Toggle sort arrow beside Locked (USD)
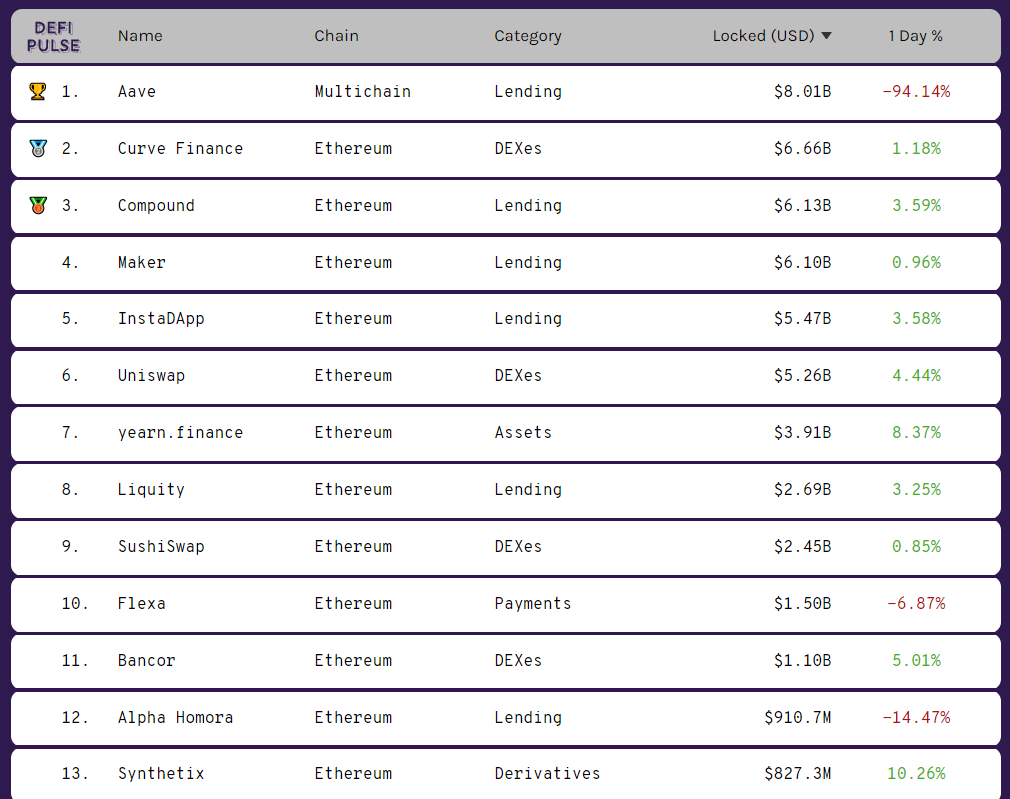This screenshot has height=799, width=1010. click(826, 36)
